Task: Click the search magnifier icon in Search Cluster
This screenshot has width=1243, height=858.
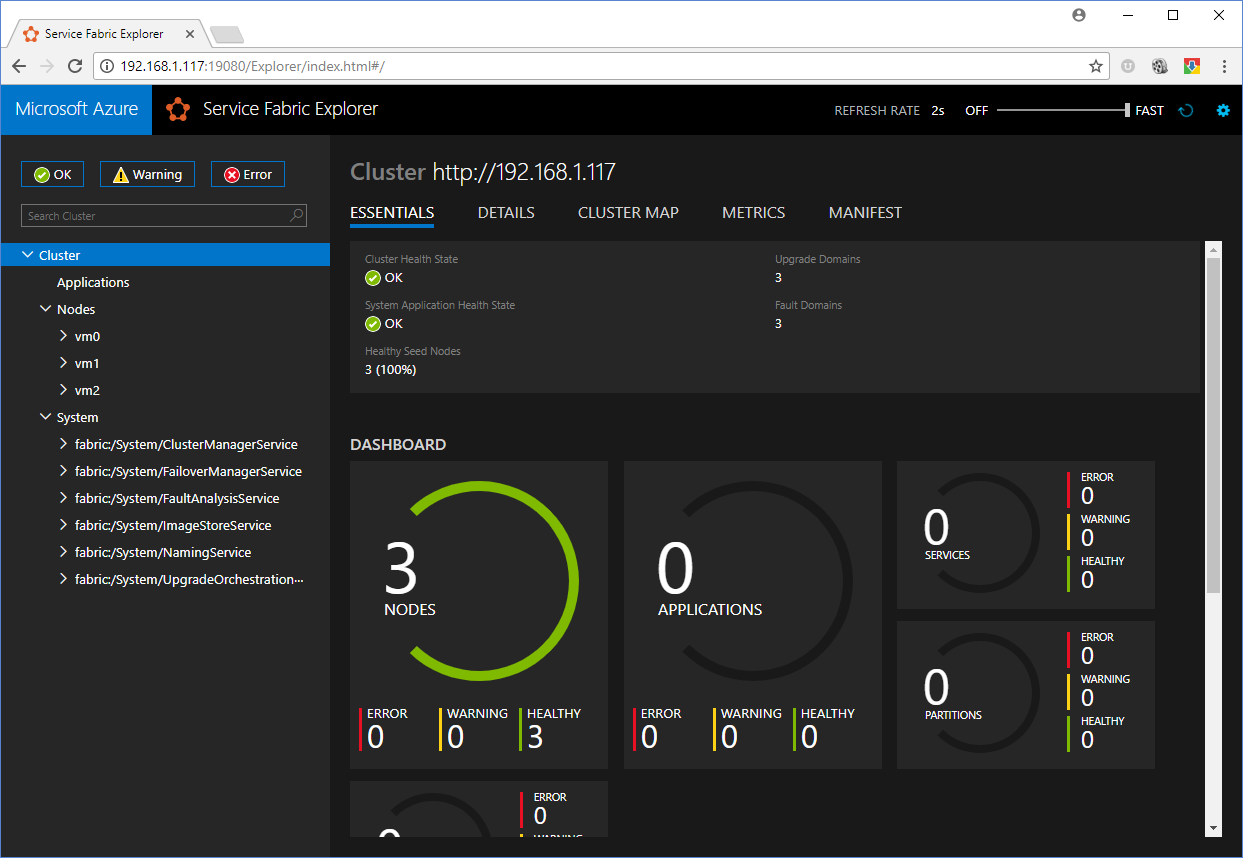Action: (x=297, y=215)
